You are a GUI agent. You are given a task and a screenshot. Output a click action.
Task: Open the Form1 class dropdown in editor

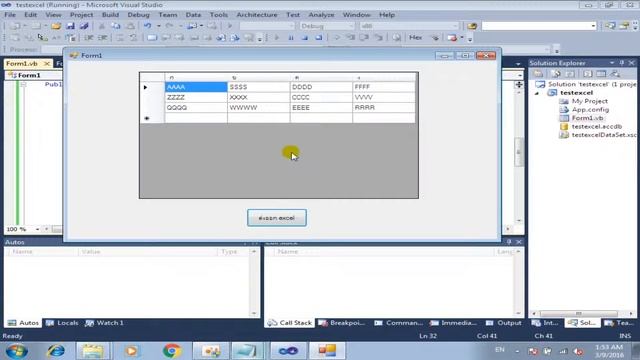[34, 76]
